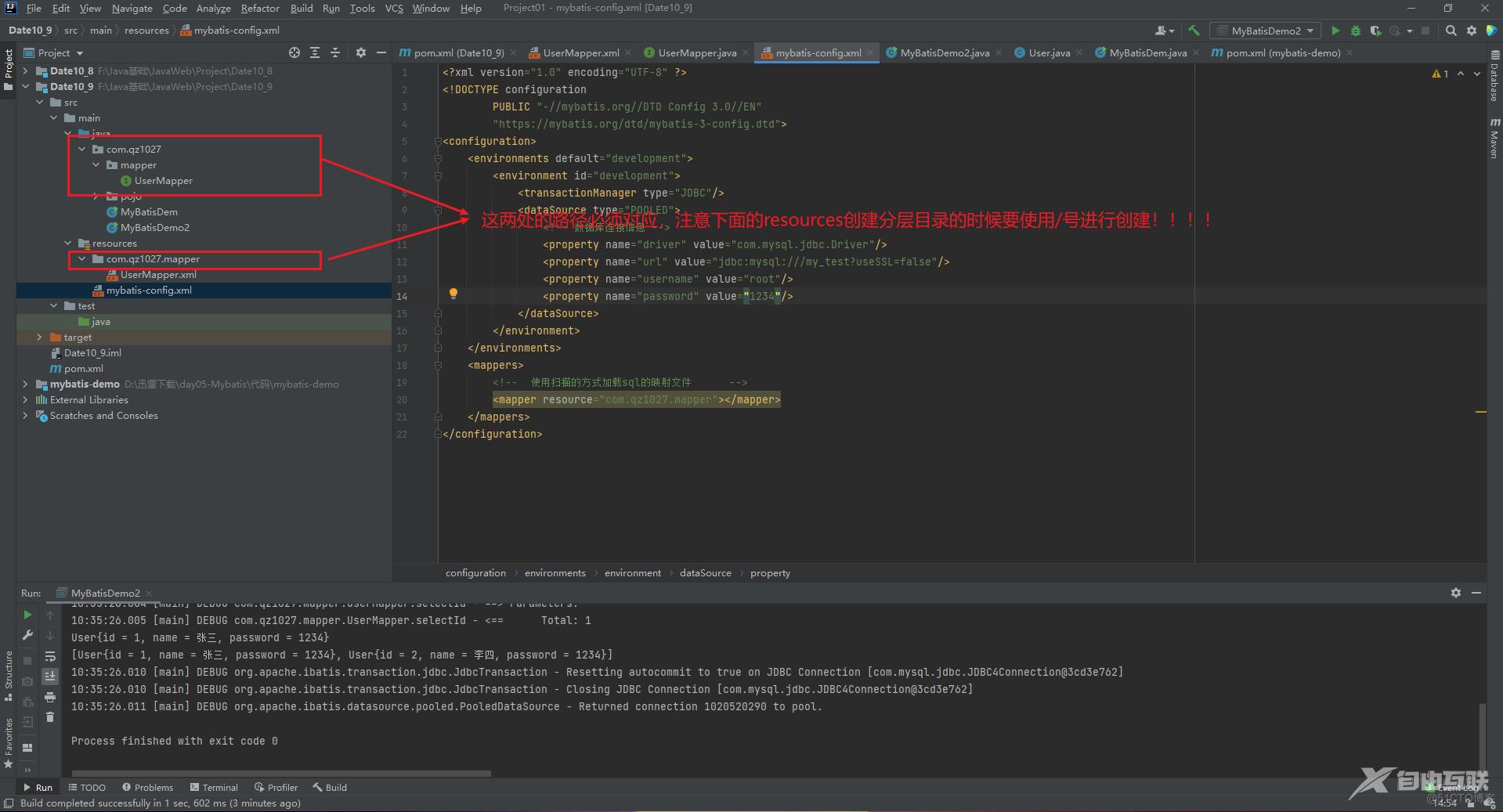The width and height of the screenshot is (1503, 812).
Task: Toggle the Structure side panel
Action: [8, 677]
